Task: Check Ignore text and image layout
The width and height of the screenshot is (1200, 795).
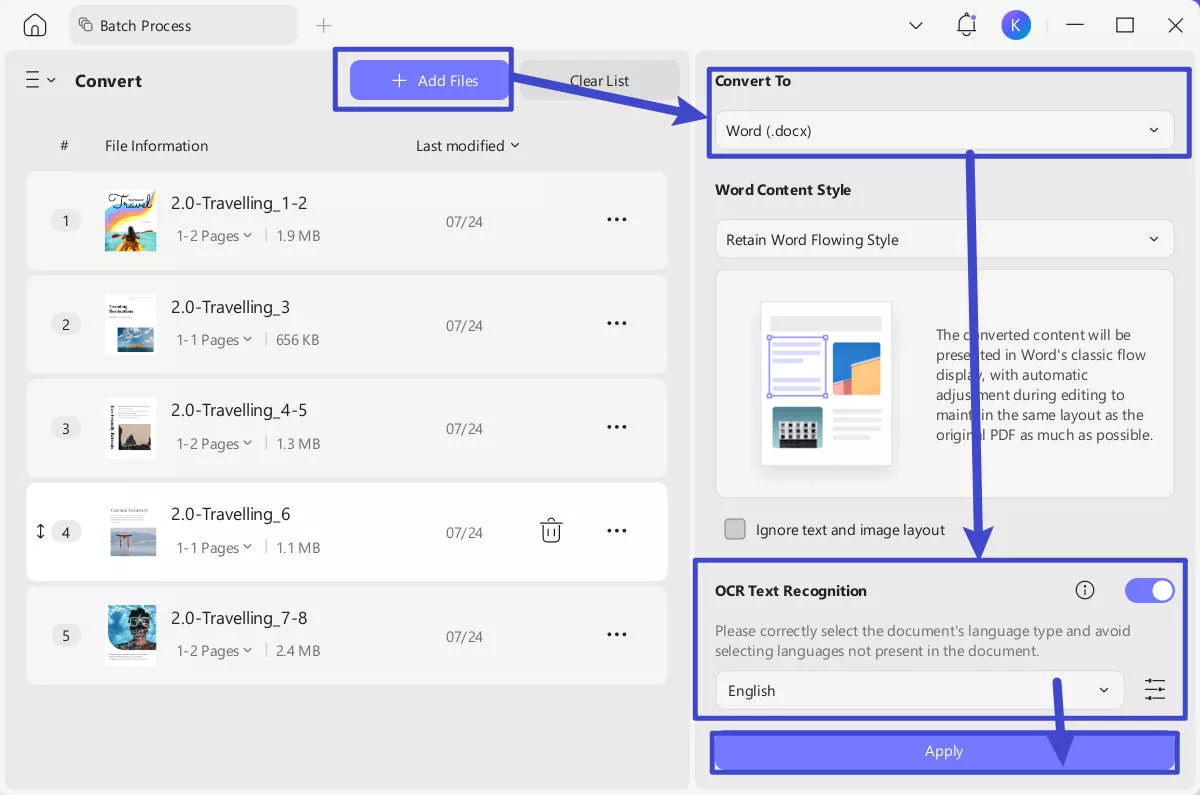Action: click(735, 530)
